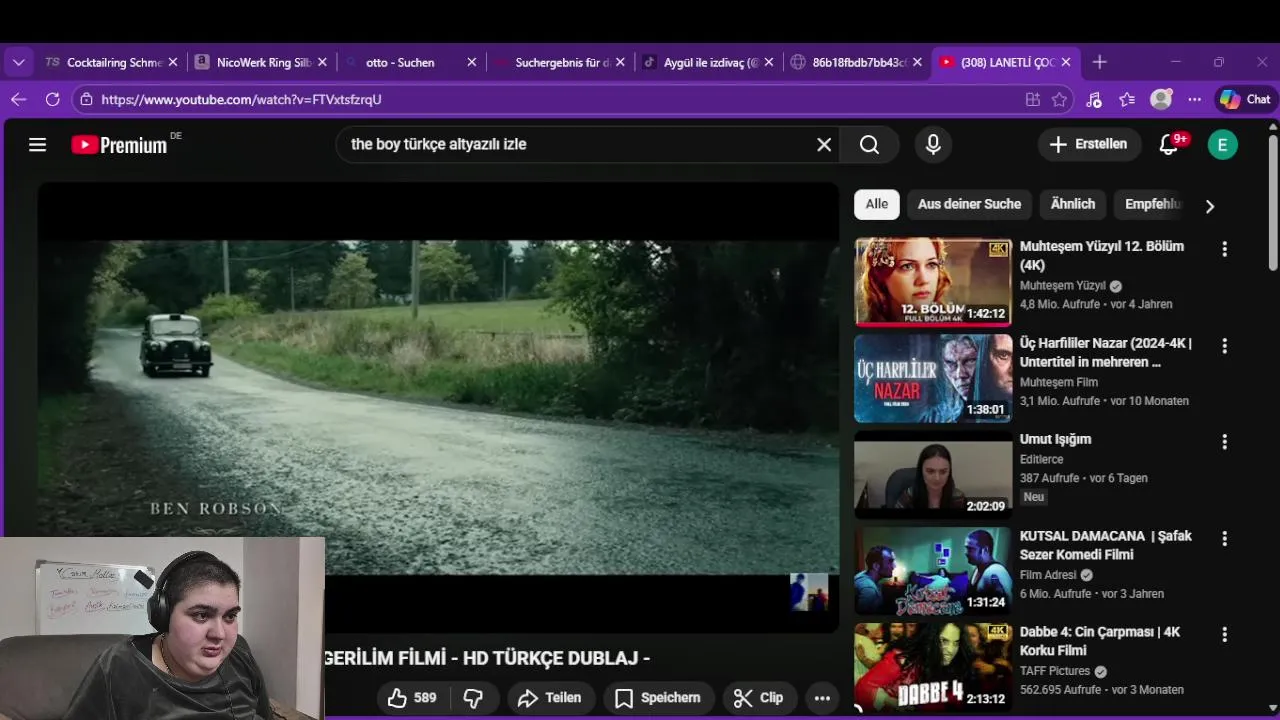Viewport: 1280px width, 720px height.
Task: Switch to otto - Suchen tab
Action: click(x=400, y=62)
